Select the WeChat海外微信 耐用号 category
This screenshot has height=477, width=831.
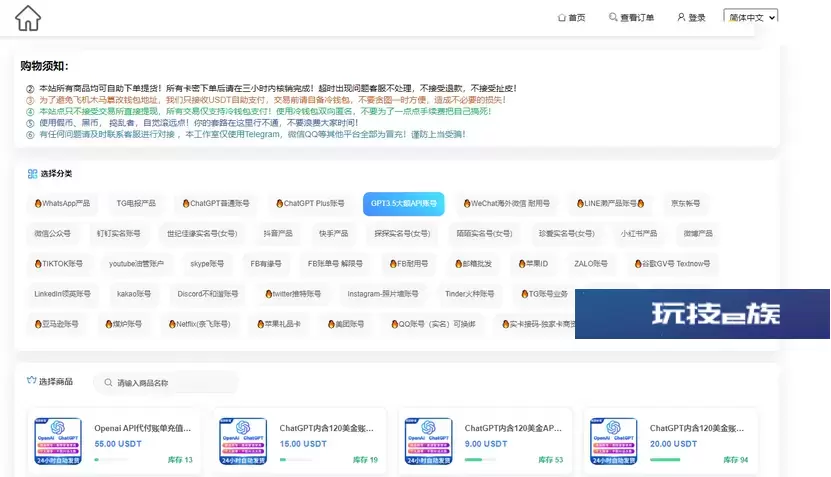coord(507,204)
